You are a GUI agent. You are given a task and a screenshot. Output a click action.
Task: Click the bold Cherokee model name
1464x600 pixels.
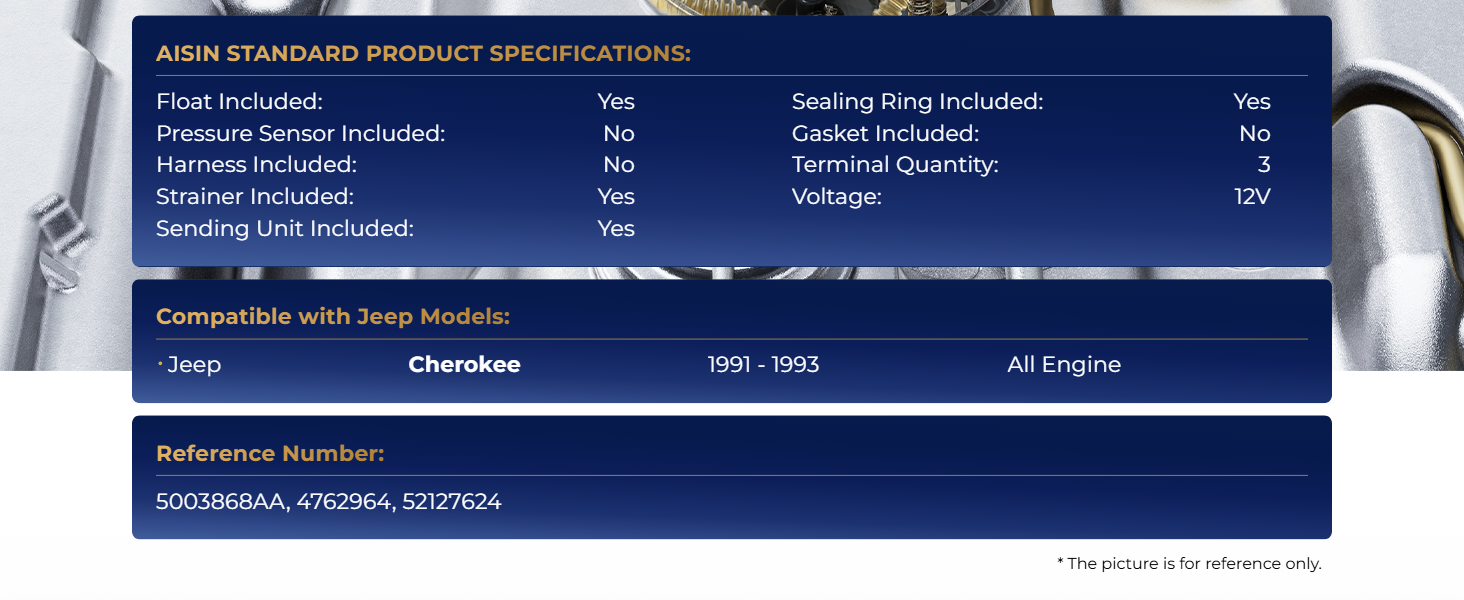pyautogui.click(x=464, y=365)
